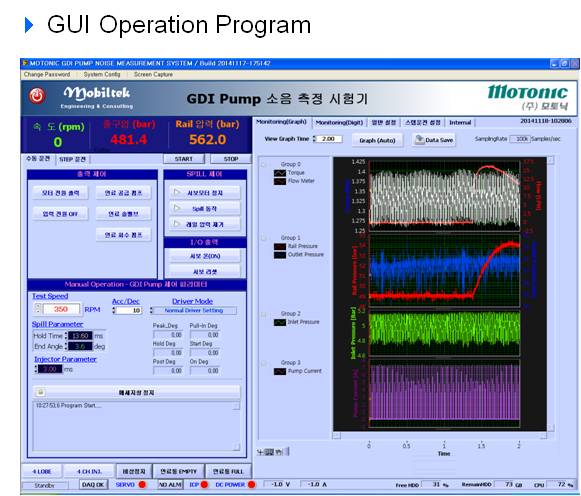Viewport: 581px width, 496px height.
Task: Click the Injector Parameter stepper arrows
Action: click(36, 369)
